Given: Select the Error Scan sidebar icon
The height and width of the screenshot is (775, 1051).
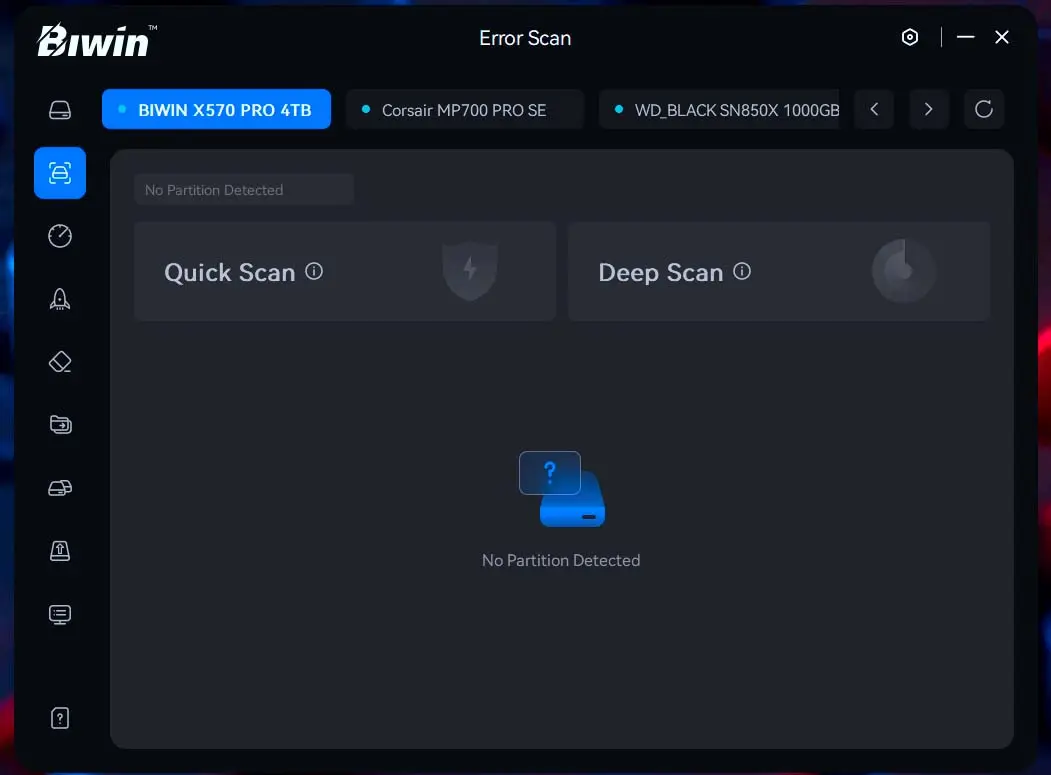Looking at the screenshot, I should pos(60,173).
